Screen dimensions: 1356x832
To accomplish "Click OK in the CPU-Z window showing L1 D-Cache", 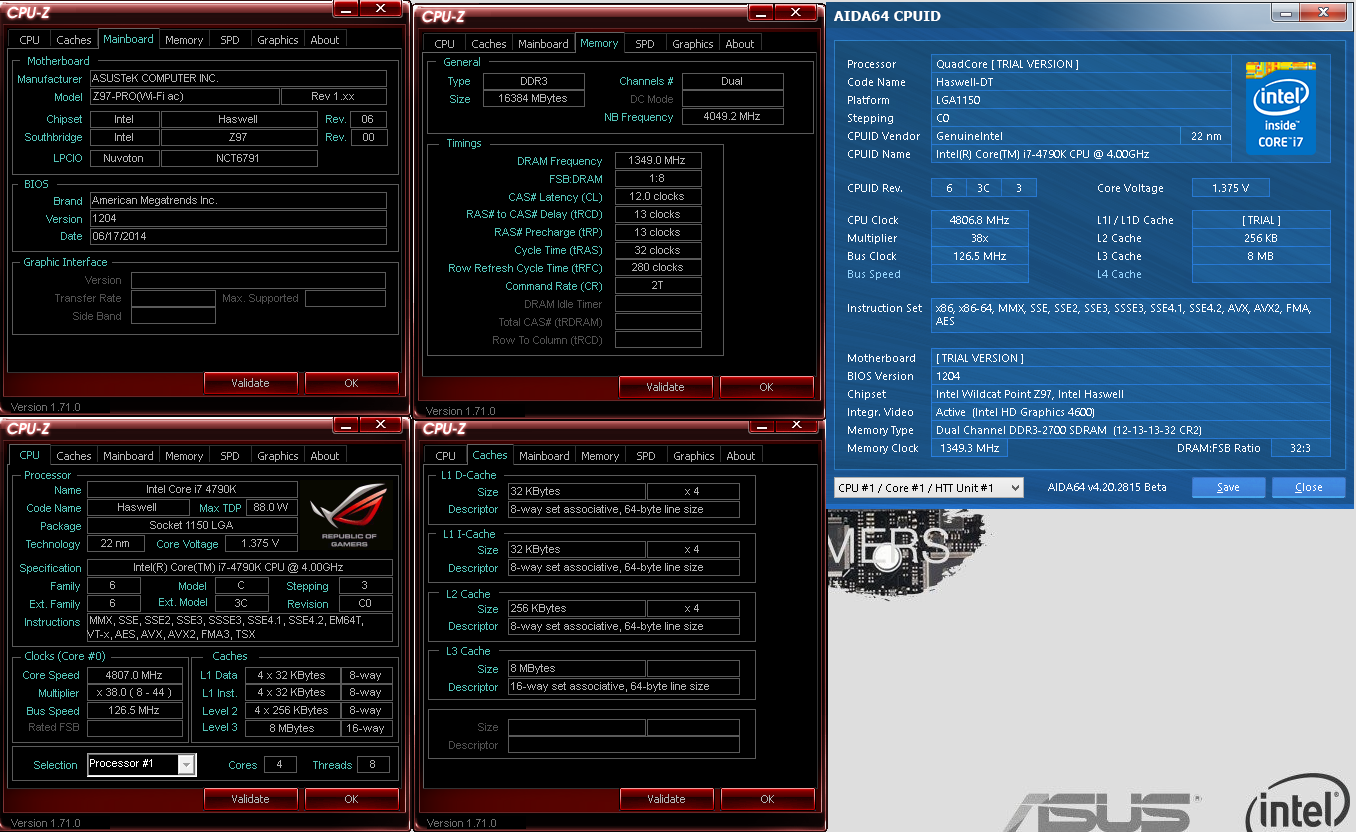I will coord(767,799).
